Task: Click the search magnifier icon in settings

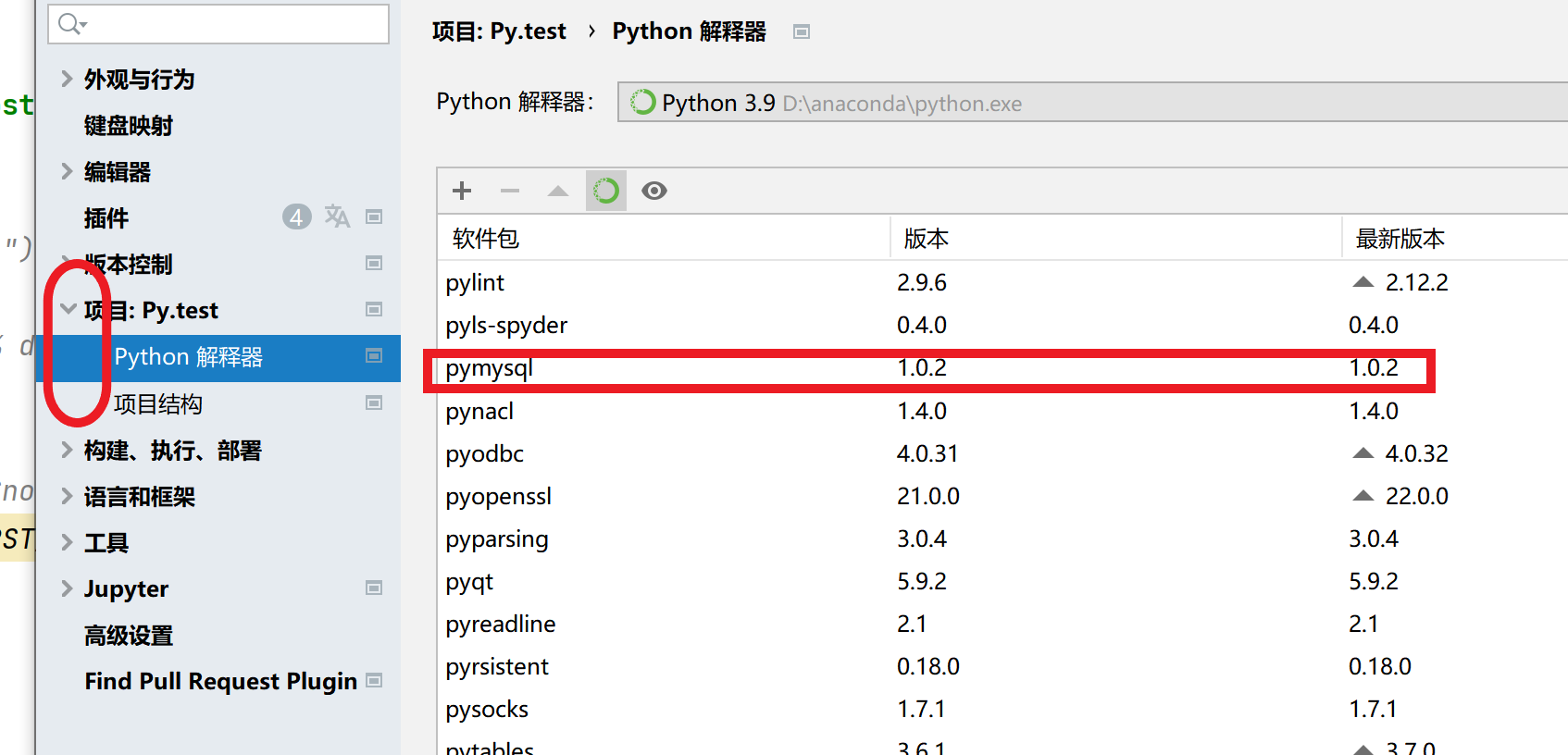Action: coord(72,24)
